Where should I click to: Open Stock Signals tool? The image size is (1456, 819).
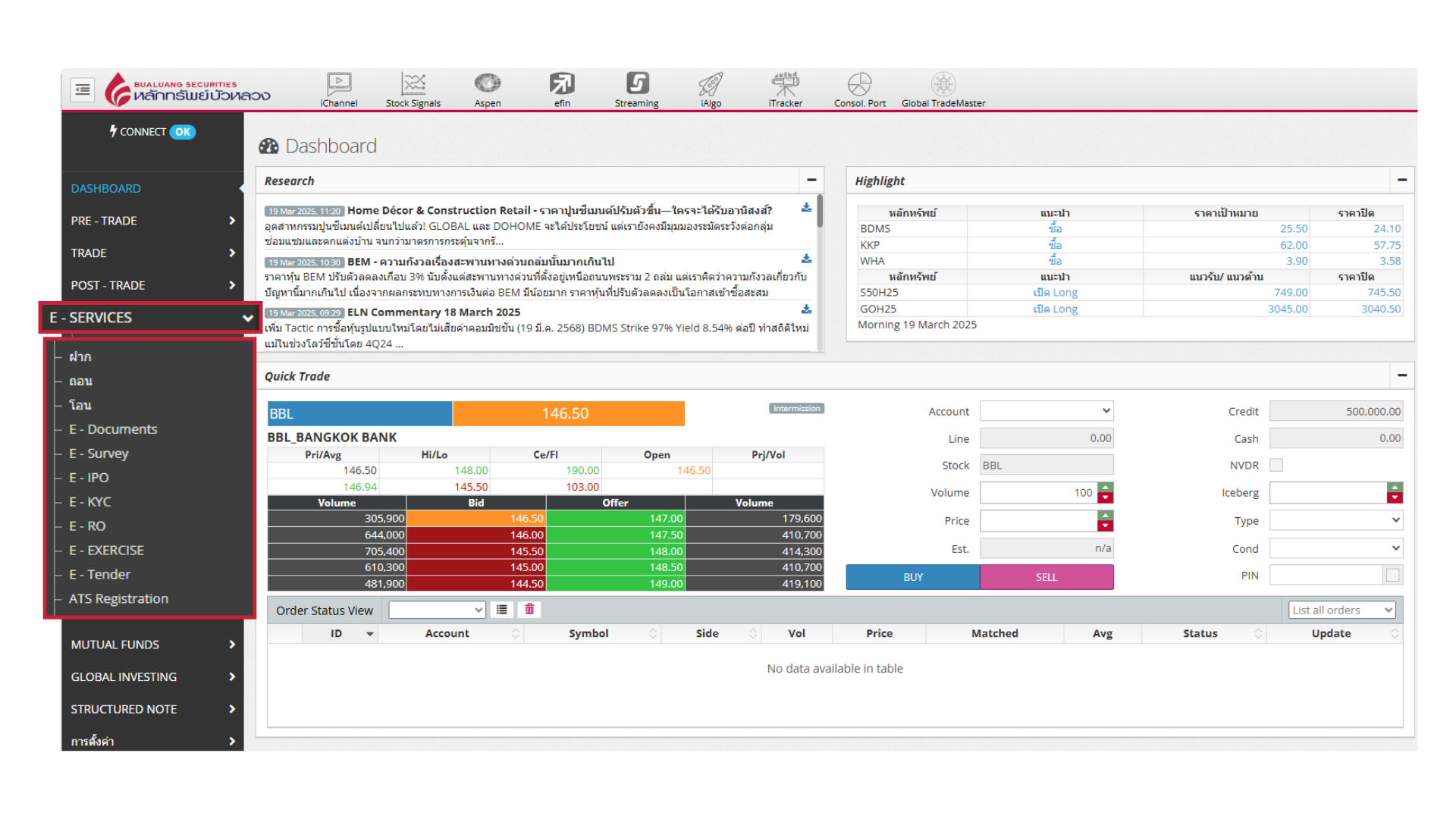coord(413,90)
